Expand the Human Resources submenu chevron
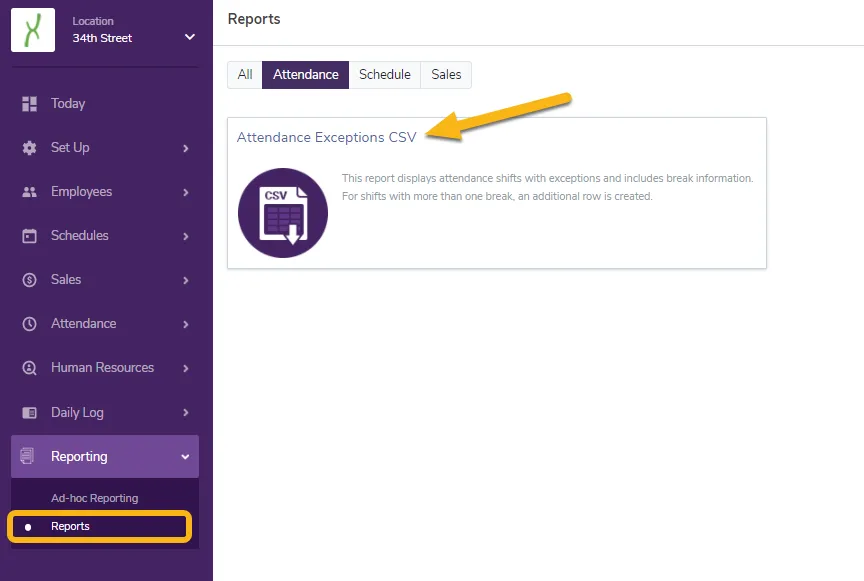Screen dimensions: 864x581 pyautogui.click(x=186, y=368)
